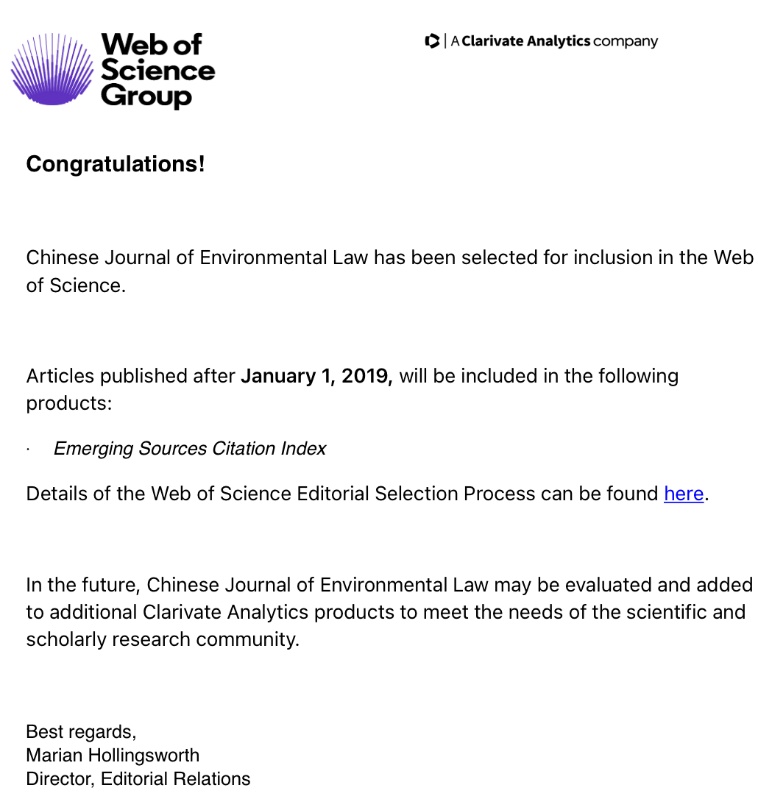Click the 'Director, Editorial Relations' title line
The image size is (758, 810).
[x=138, y=779]
